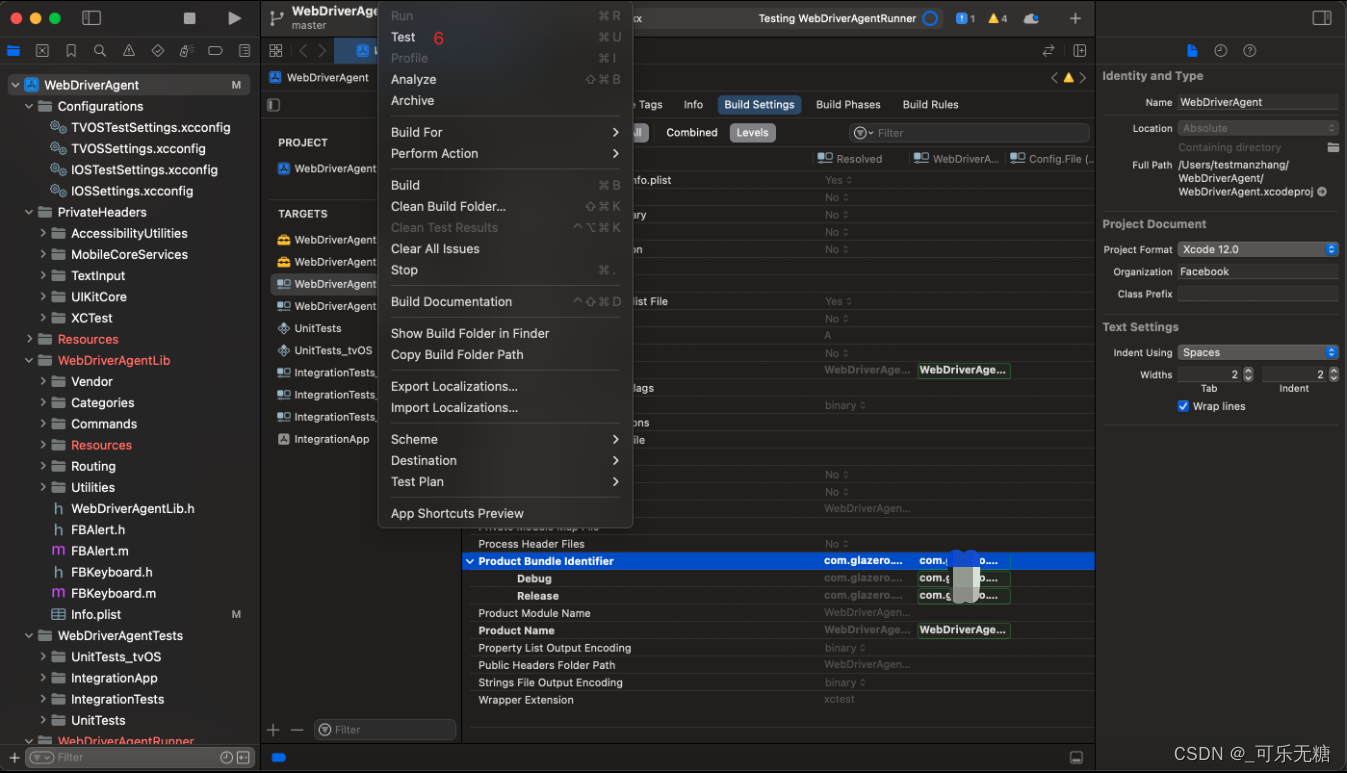Add a new target with plus button
The image size is (1347, 773).
pyautogui.click(x=273, y=730)
